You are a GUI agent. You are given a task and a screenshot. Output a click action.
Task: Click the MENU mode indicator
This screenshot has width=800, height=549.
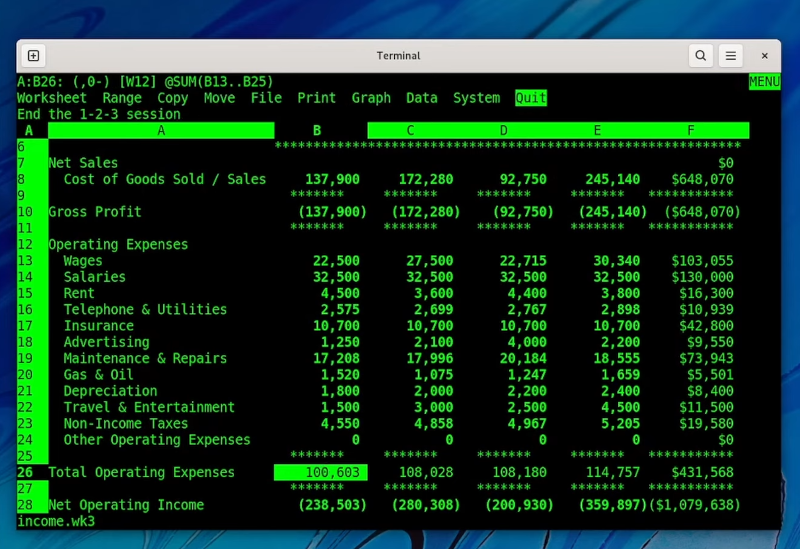pyautogui.click(x=764, y=82)
